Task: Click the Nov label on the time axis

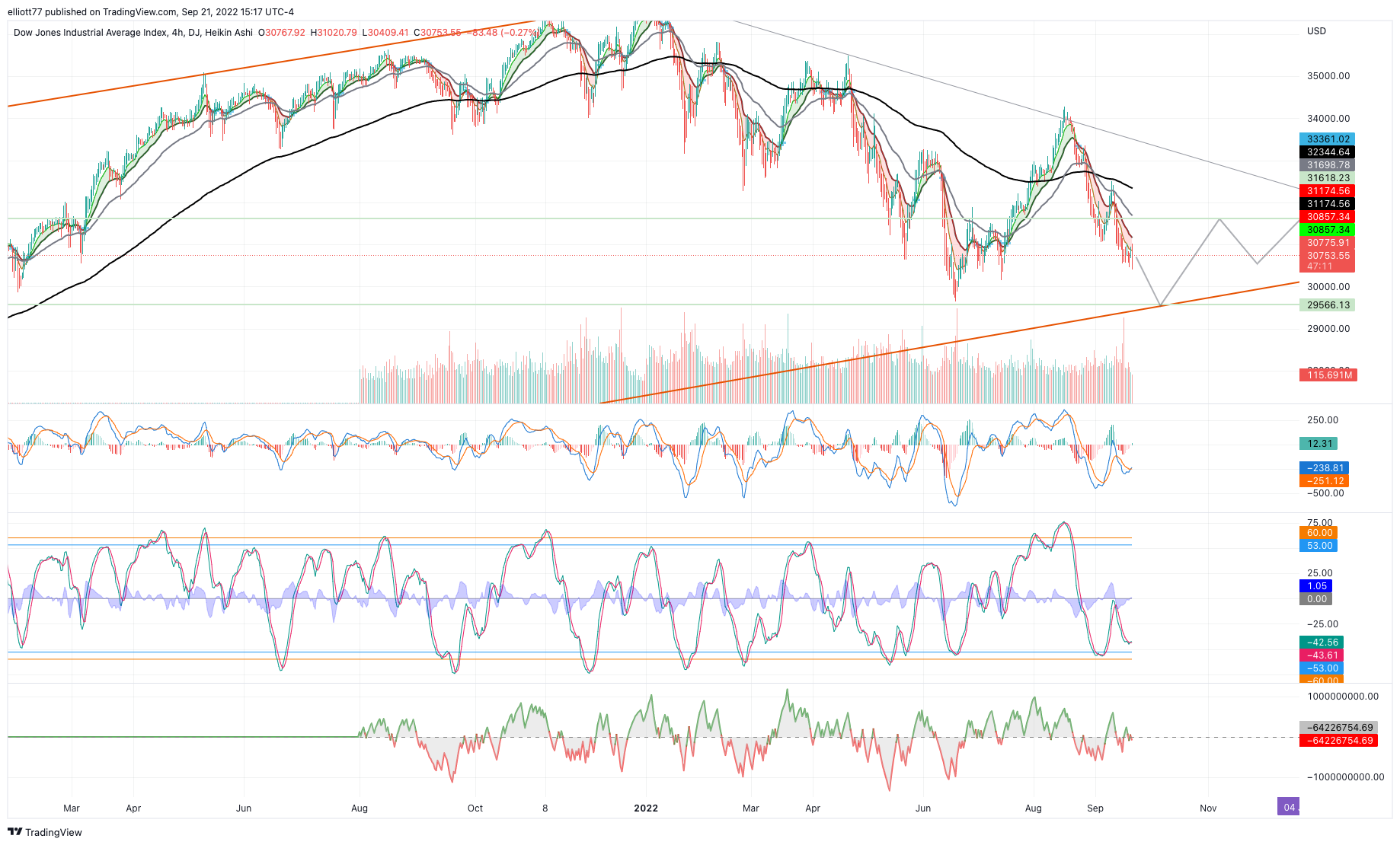Action: click(1208, 808)
